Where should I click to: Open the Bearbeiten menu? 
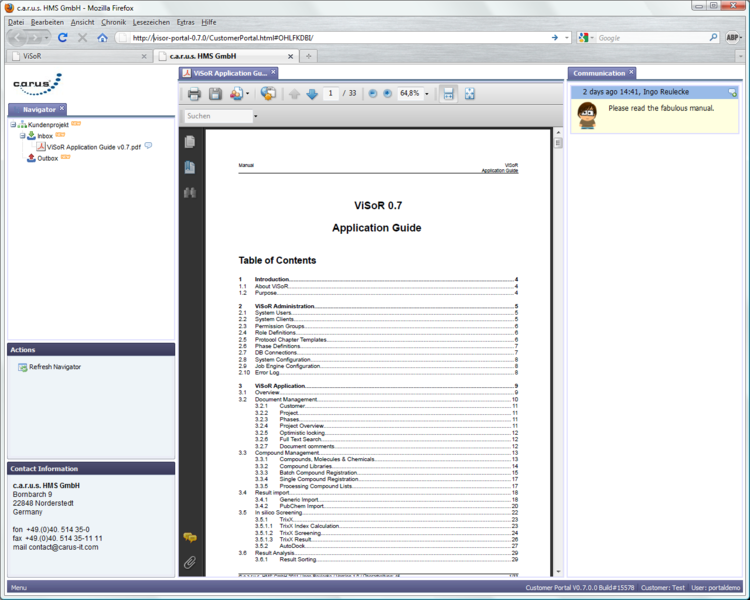[x=47, y=22]
